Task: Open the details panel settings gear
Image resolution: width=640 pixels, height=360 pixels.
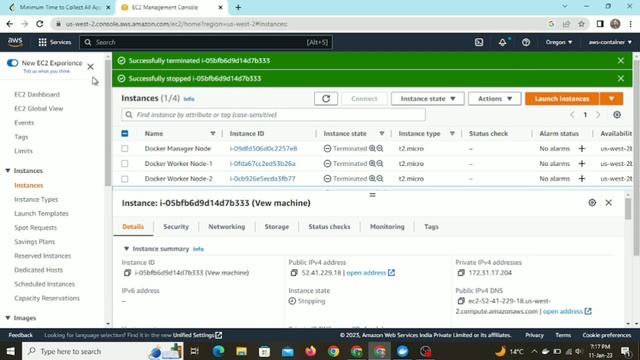Action: coord(592,203)
